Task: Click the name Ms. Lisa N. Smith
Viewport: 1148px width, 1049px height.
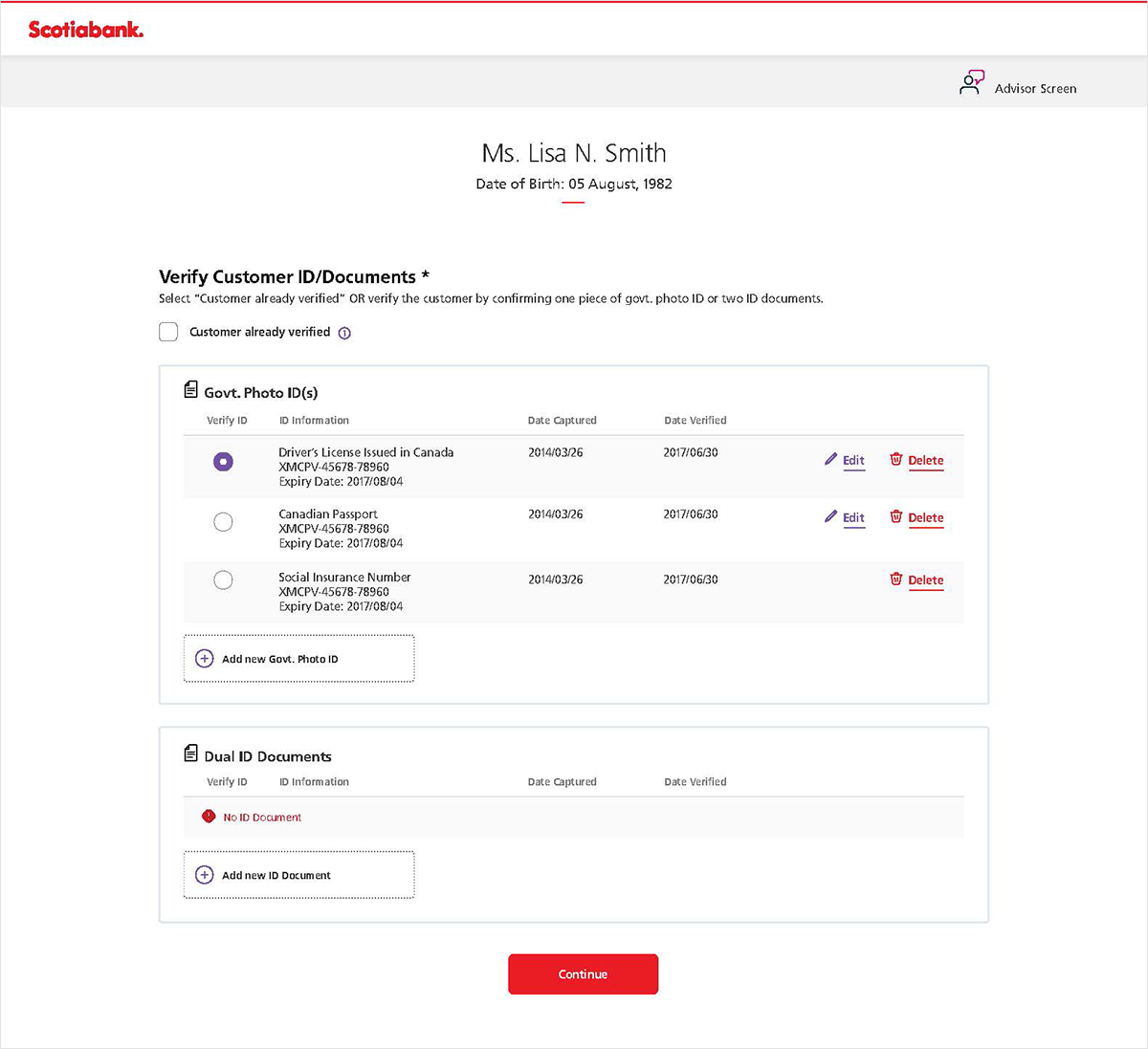Action: coord(574,153)
